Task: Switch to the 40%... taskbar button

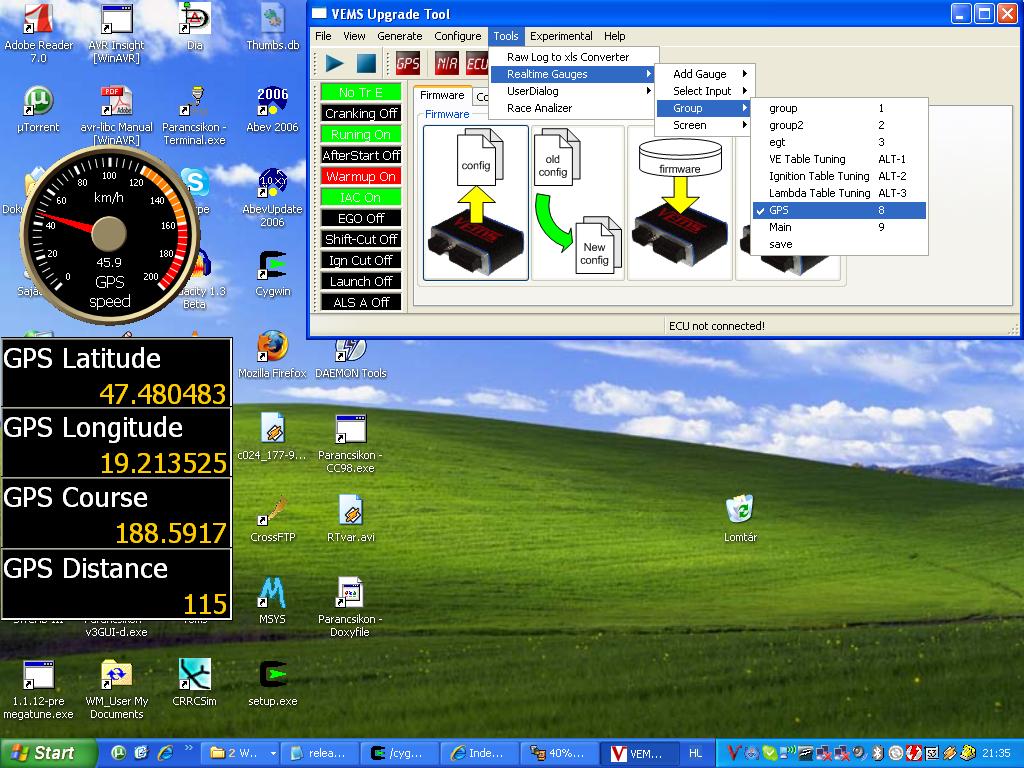Action: pos(558,753)
